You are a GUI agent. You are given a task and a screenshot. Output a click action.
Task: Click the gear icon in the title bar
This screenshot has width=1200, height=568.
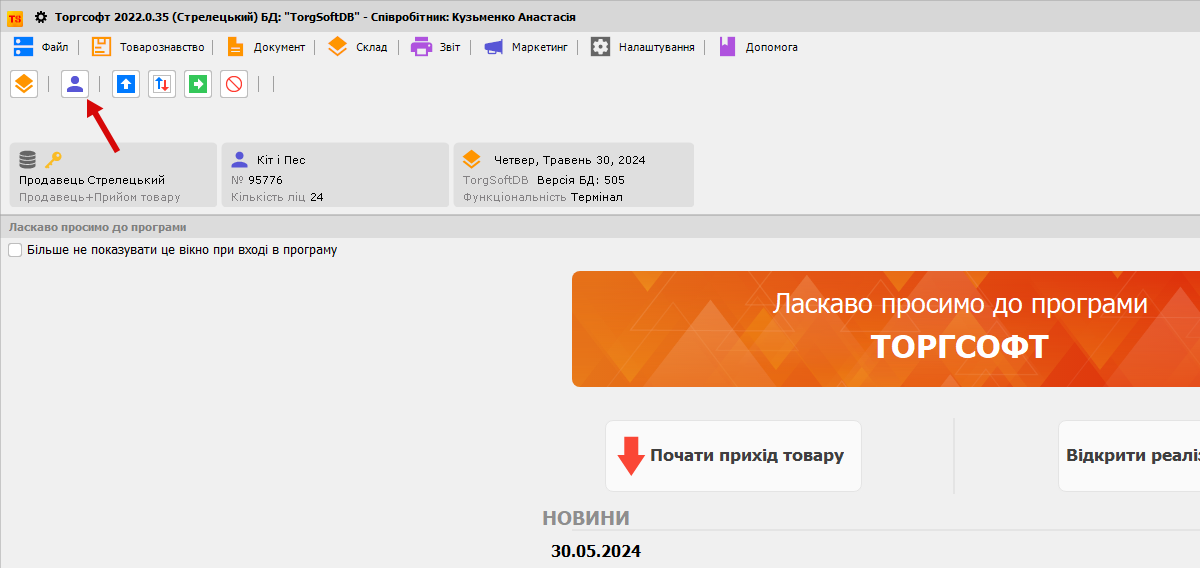(41, 18)
